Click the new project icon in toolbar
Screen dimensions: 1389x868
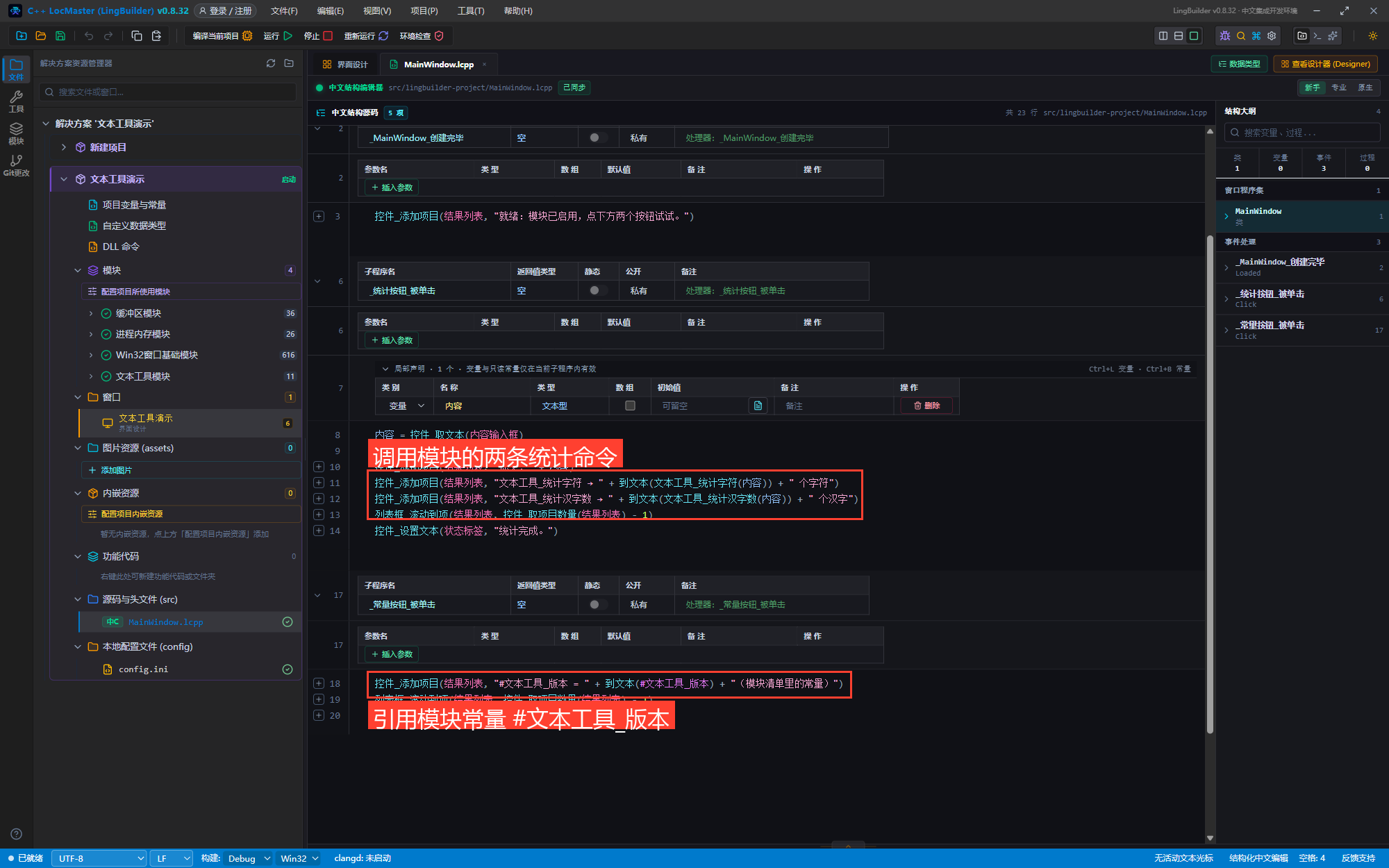coord(22,36)
